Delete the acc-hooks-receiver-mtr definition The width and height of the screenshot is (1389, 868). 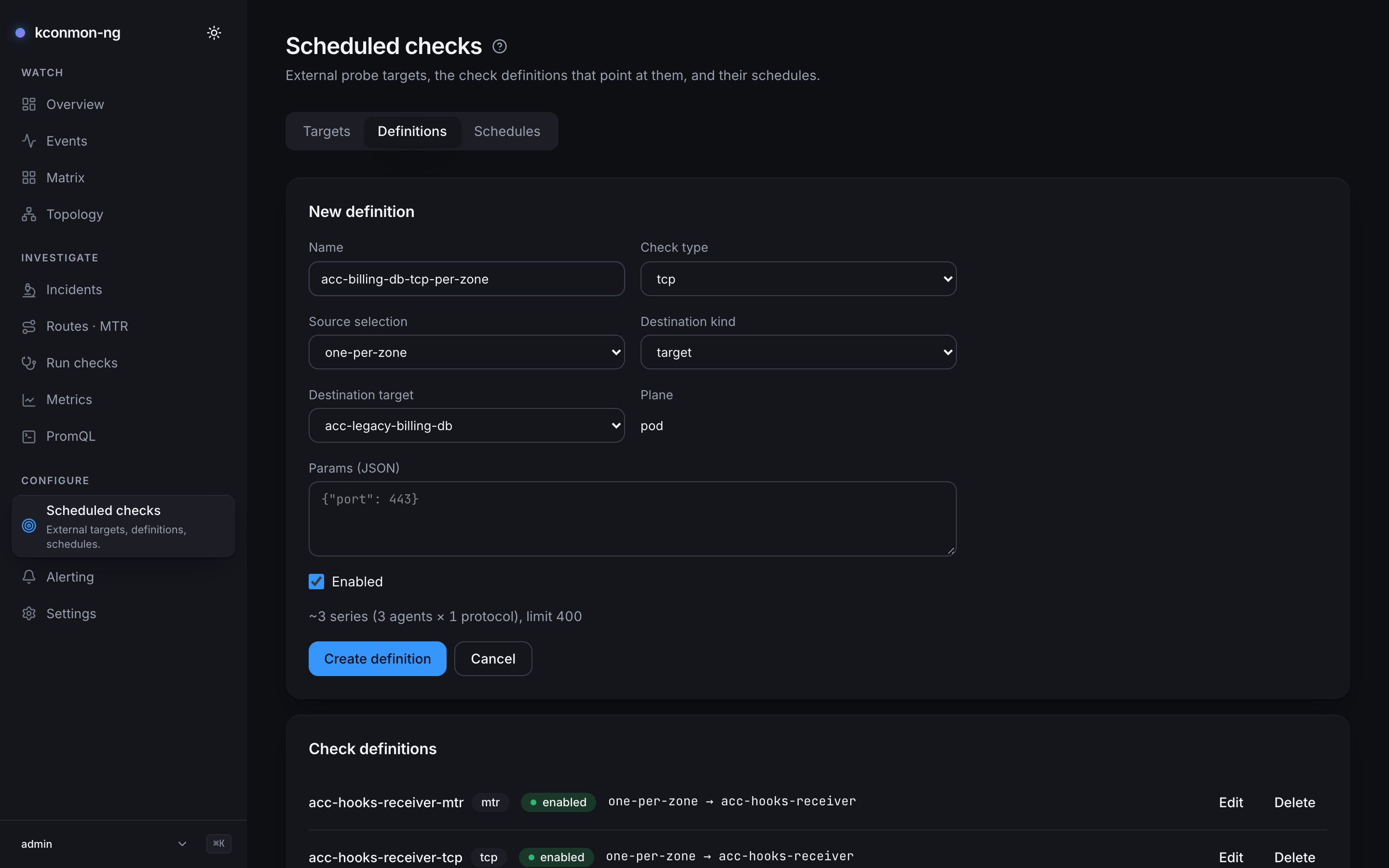[x=1294, y=802]
